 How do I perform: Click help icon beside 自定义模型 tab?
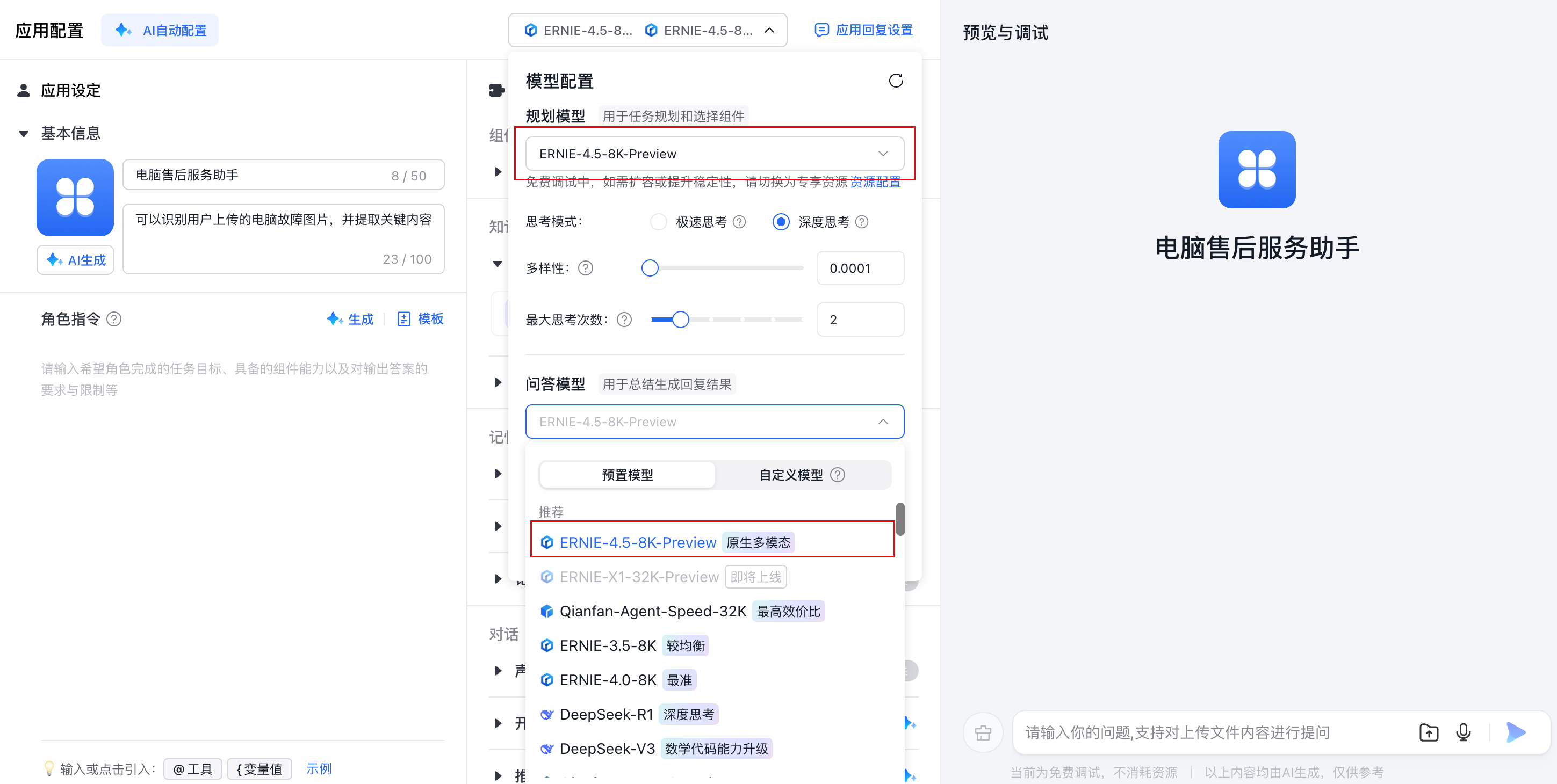pyautogui.click(x=837, y=475)
